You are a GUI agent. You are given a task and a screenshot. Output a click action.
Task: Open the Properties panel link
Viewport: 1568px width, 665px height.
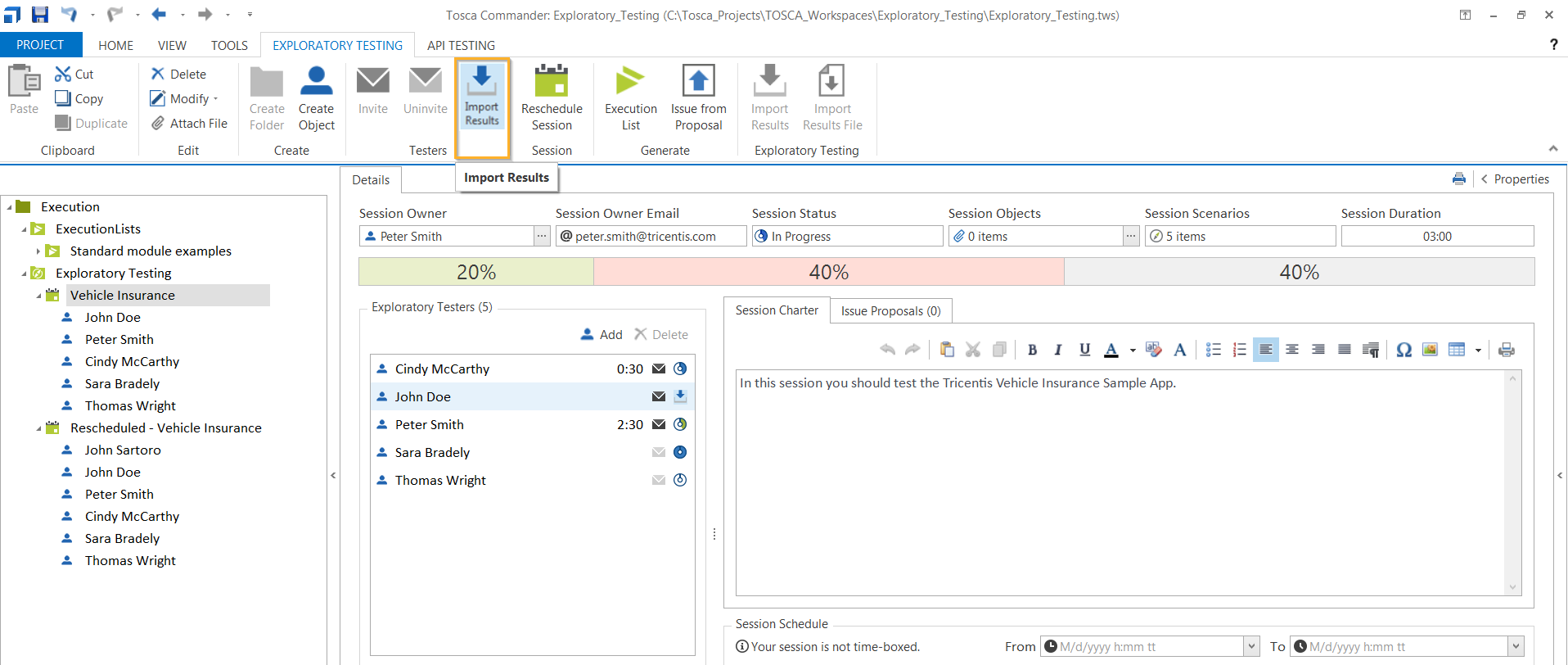1521,179
